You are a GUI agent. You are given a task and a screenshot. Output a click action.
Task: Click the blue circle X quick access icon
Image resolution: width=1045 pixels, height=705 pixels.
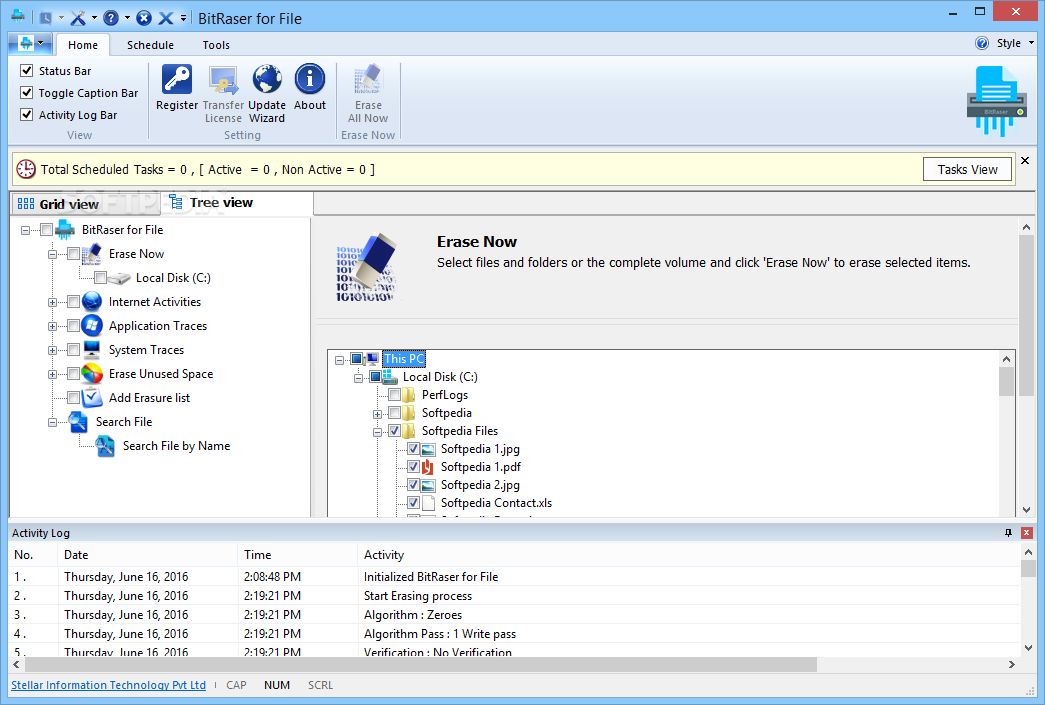click(x=144, y=18)
